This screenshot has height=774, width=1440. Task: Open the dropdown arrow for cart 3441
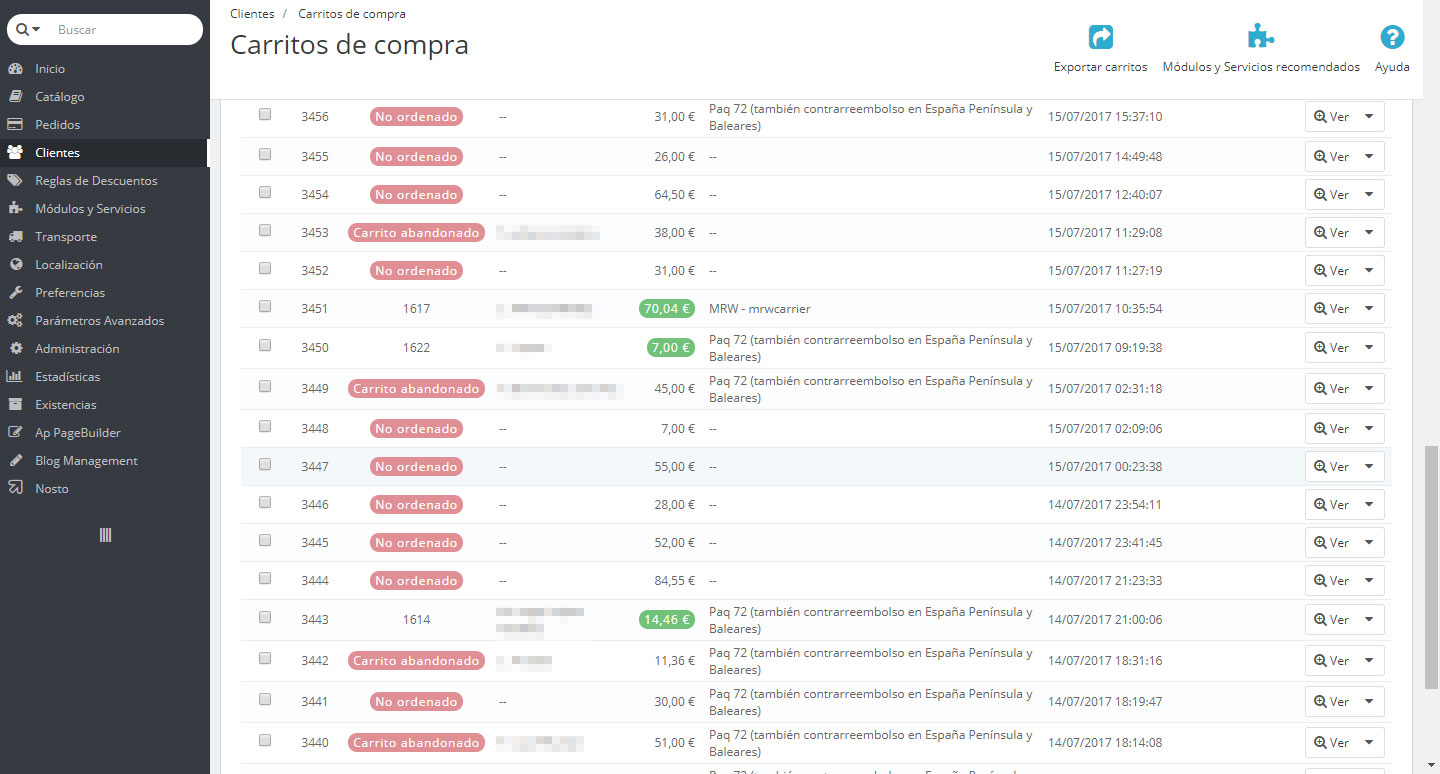click(1369, 702)
